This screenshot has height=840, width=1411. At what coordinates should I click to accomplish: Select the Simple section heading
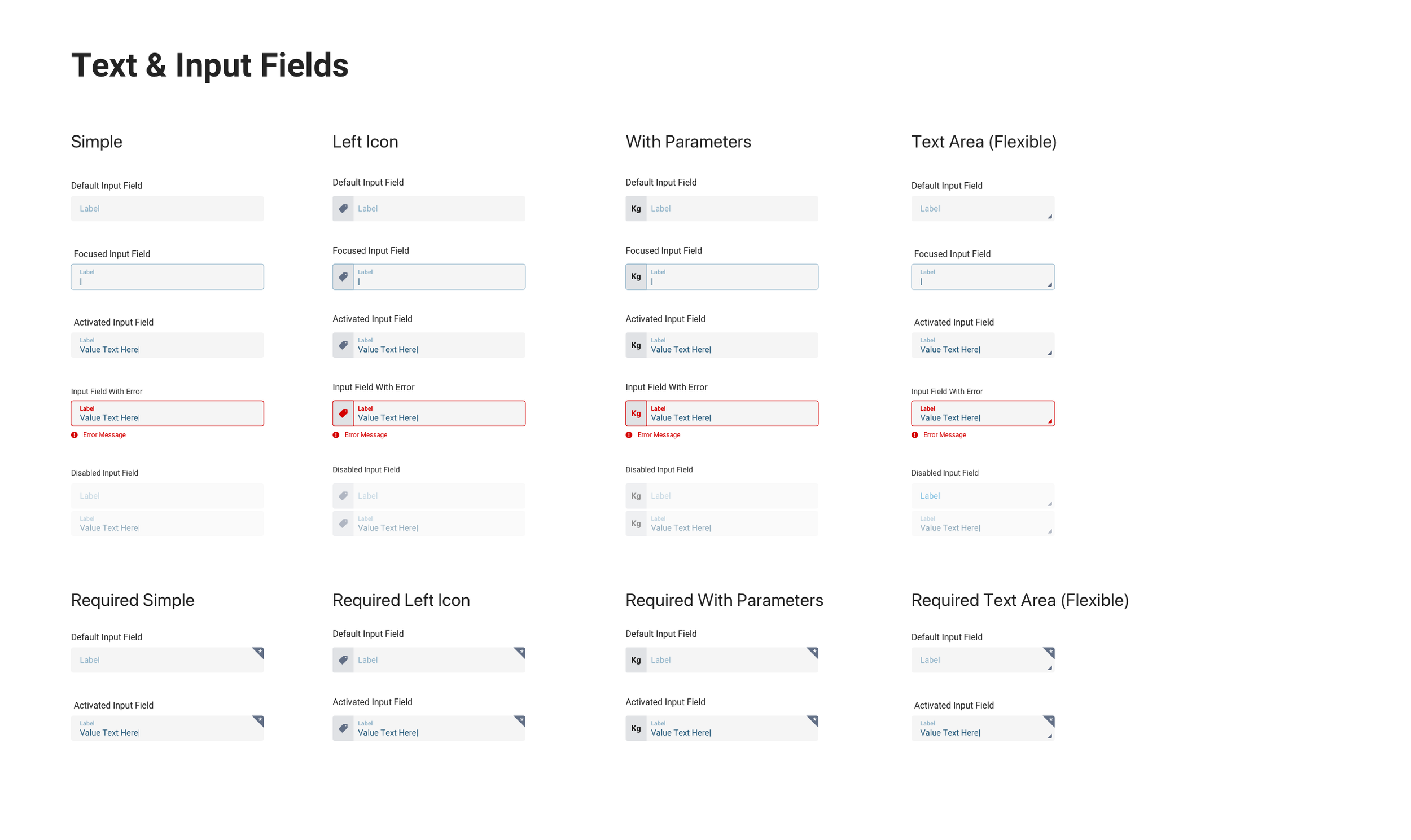(97, 142)
